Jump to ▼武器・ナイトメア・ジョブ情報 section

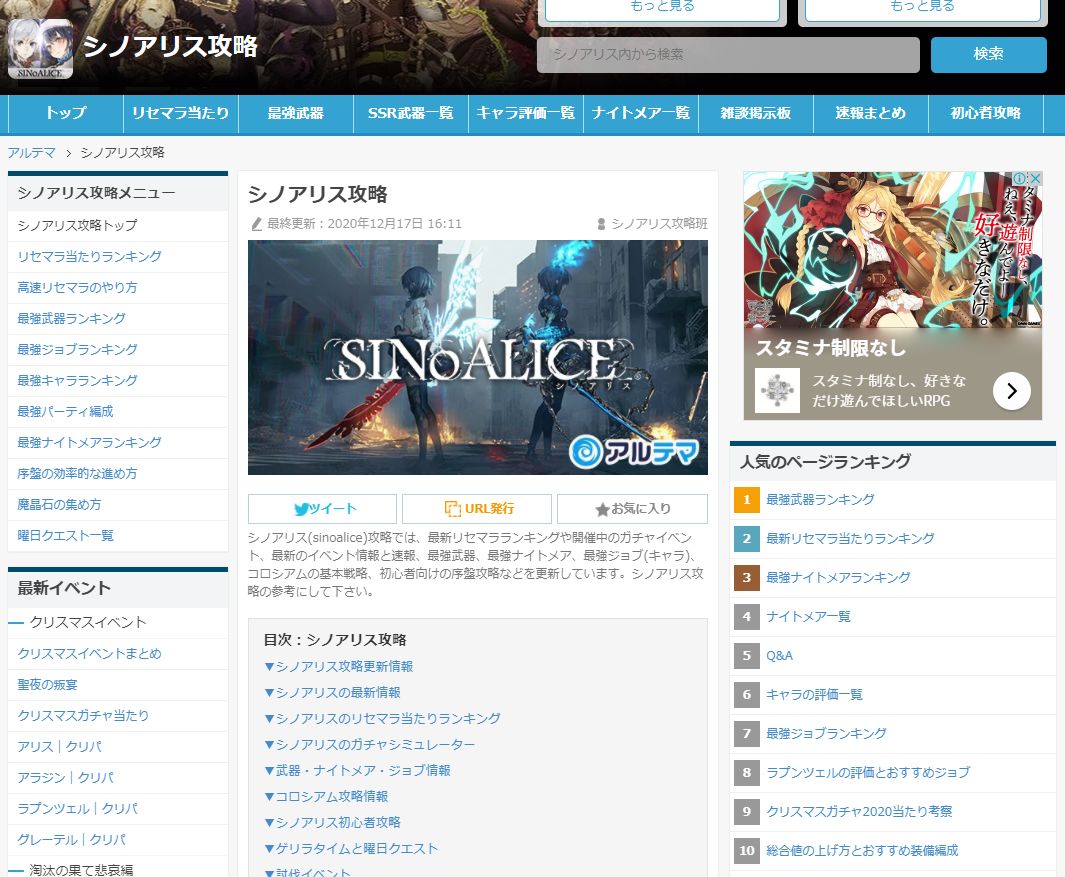tap(357, 771)
